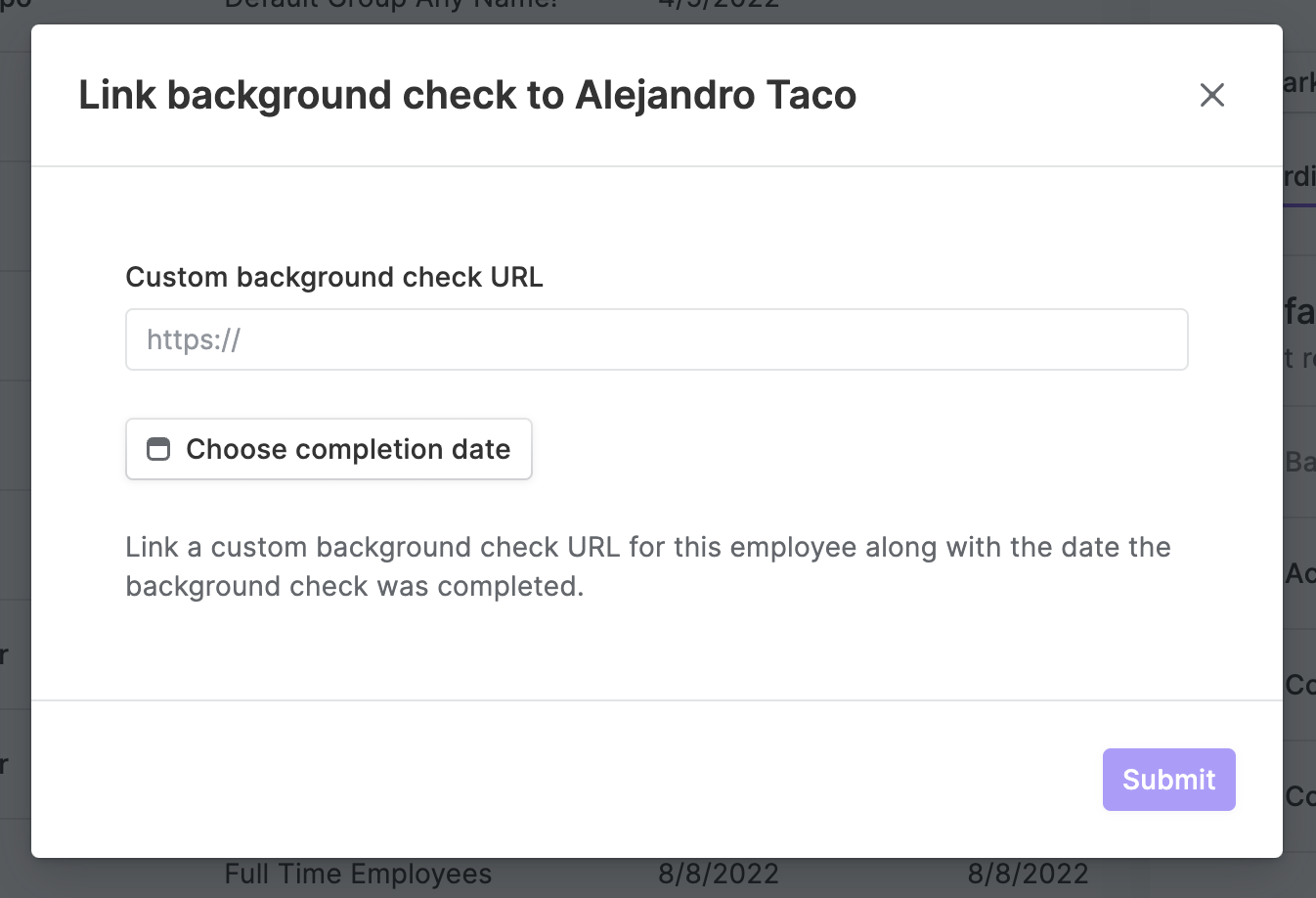1316x898 pixels.
Task: Click the dialog title mentioning Alejandro Taco
Action: point(467,95)
